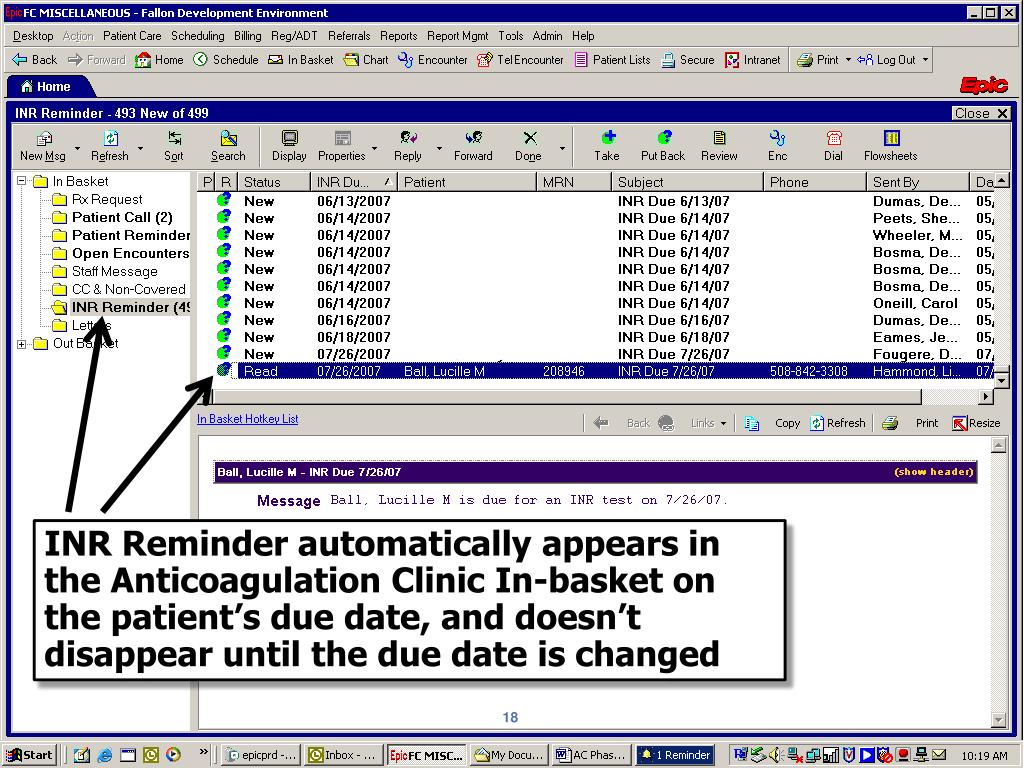
Task: Collapse the In Basket tree node
Action: point(22,181)
